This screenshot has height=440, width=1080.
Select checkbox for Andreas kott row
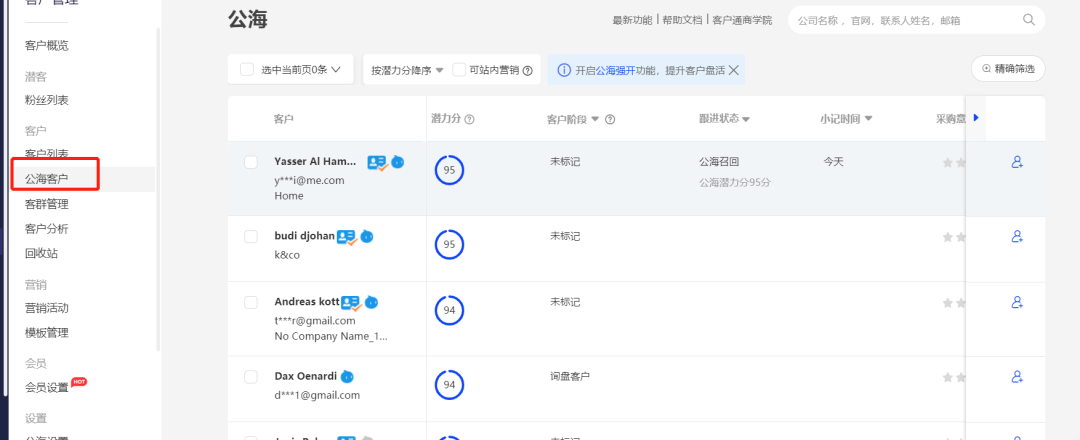(x=251, y=302)
